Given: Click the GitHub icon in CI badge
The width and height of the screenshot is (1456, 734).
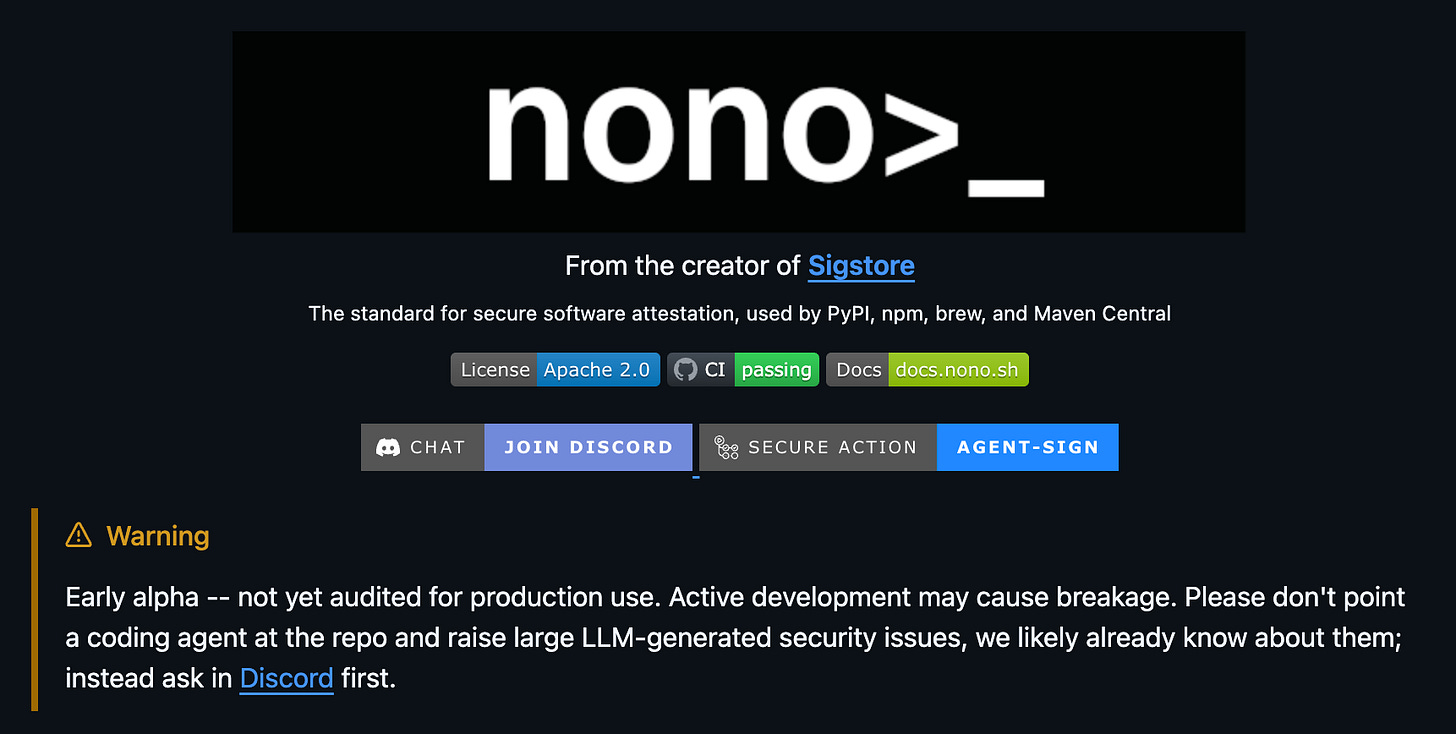Looking at the screenshot, I should click(686, 369).
